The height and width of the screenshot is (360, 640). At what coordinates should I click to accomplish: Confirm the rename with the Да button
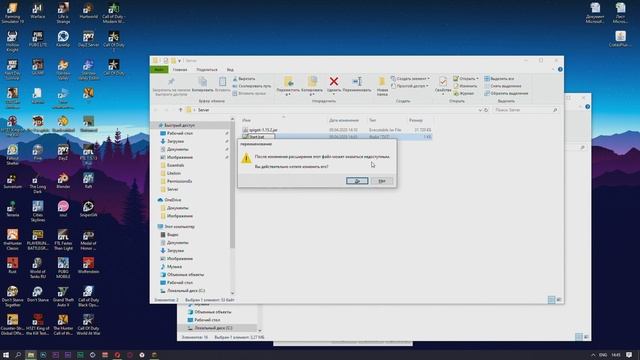point(357,181)
